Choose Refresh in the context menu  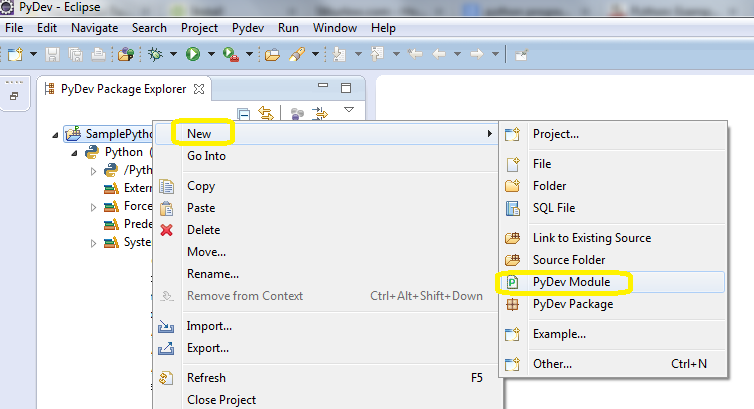click(x=326, y=378)
